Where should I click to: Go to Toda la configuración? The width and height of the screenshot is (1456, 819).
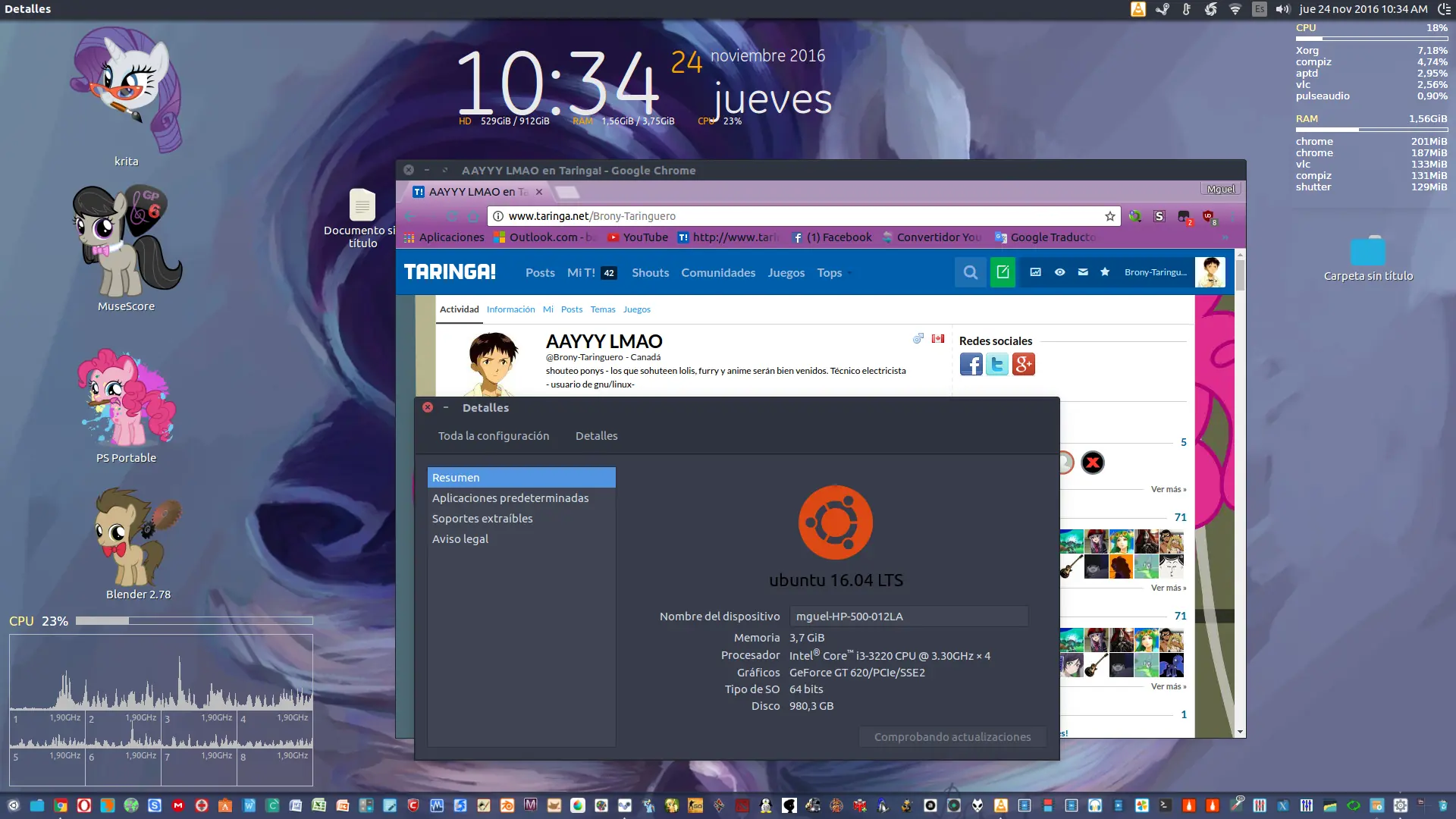[x=494, y=436]
